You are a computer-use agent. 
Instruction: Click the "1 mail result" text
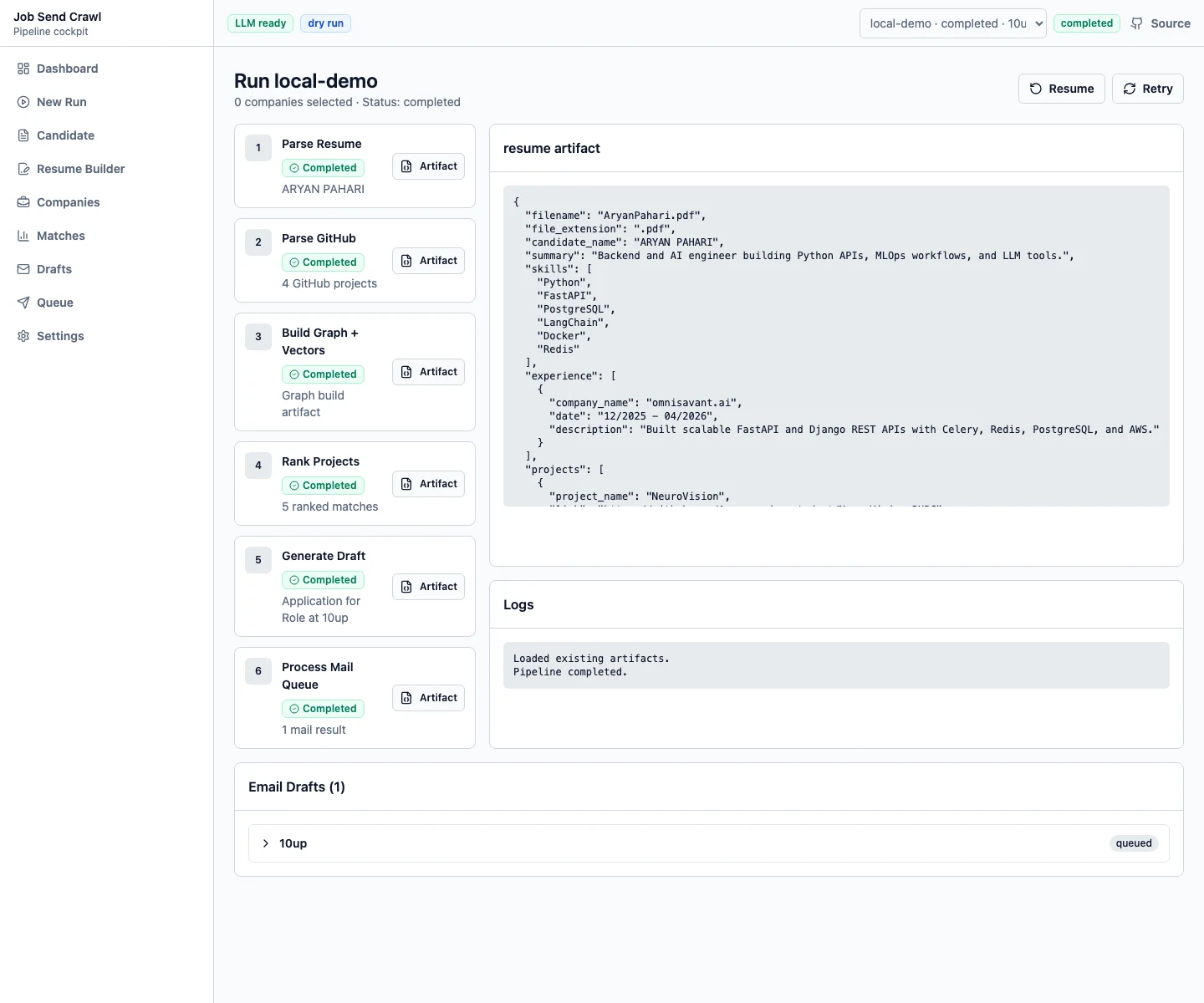click(x=314, y=730)
